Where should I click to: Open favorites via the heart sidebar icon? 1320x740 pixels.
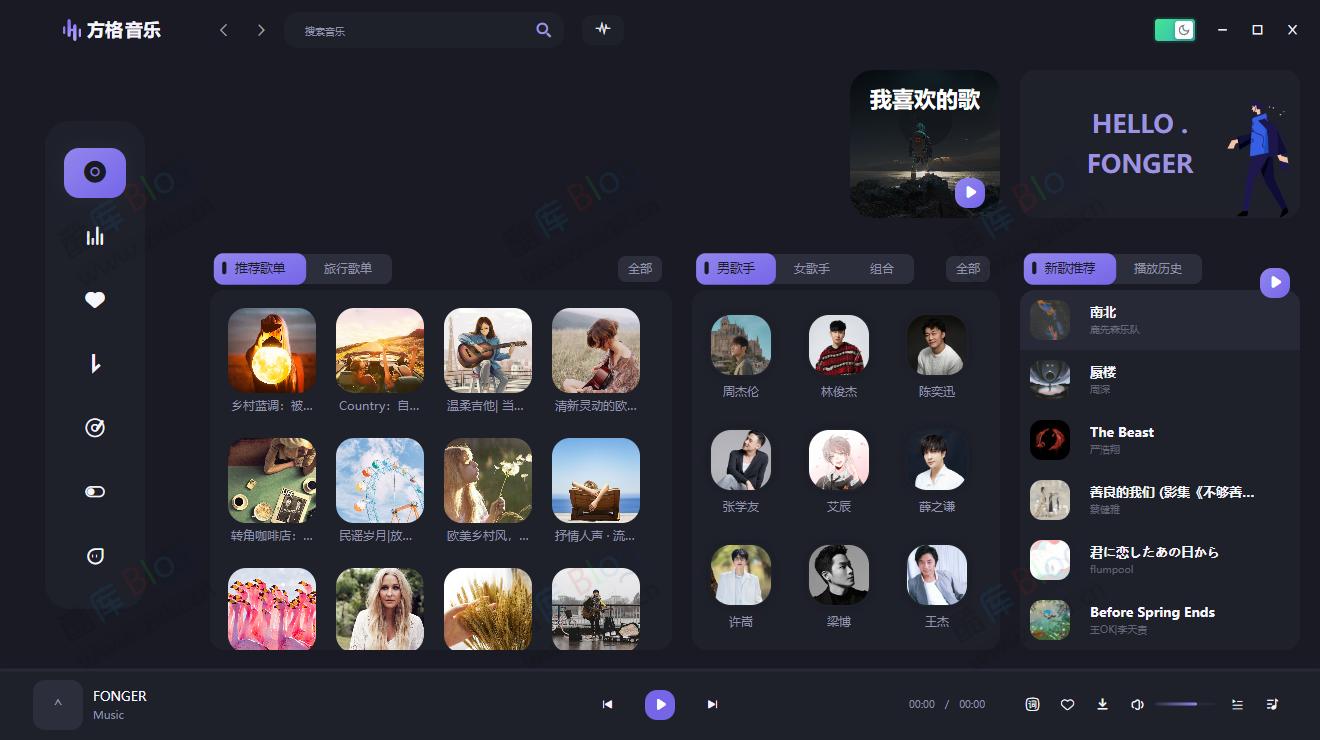pos(95,299)
